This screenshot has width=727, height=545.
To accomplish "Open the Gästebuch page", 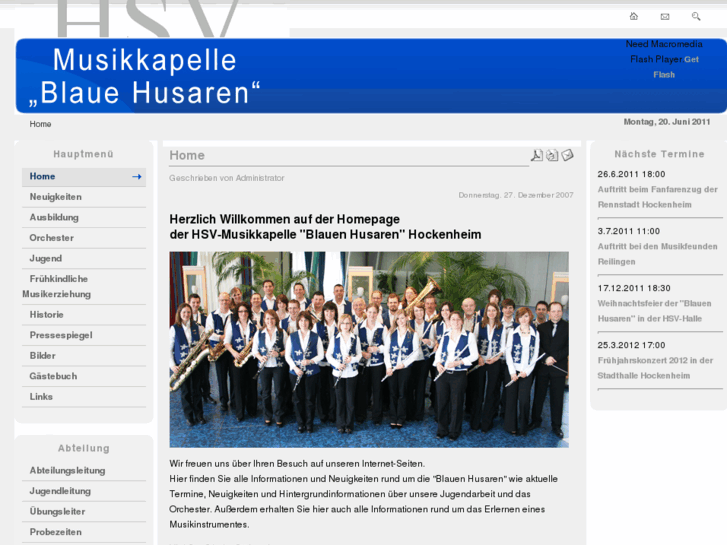I will click(84, 376).
